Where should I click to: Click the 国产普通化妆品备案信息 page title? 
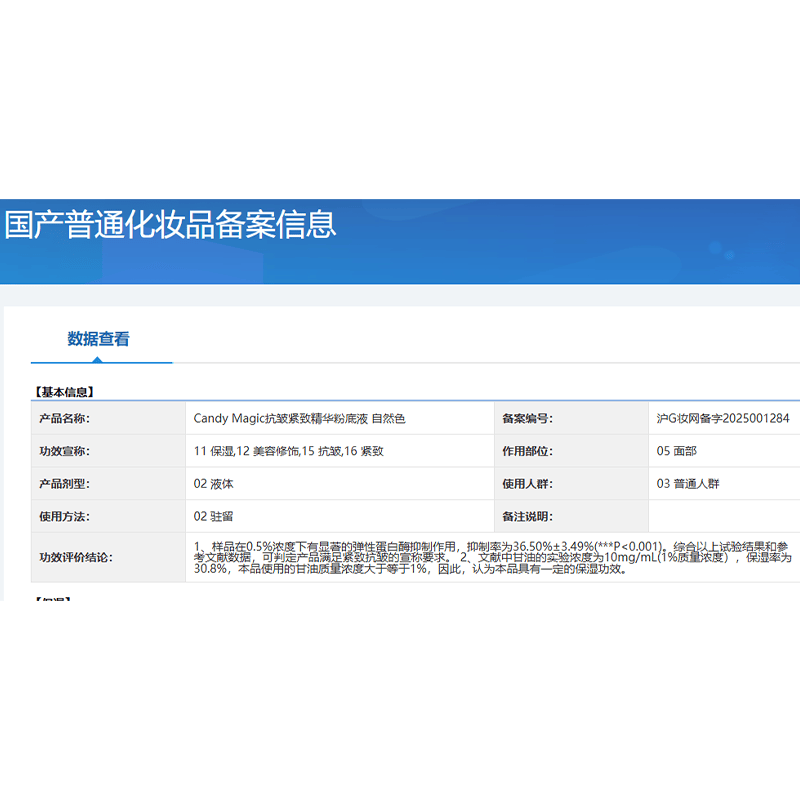pos(170,225)
